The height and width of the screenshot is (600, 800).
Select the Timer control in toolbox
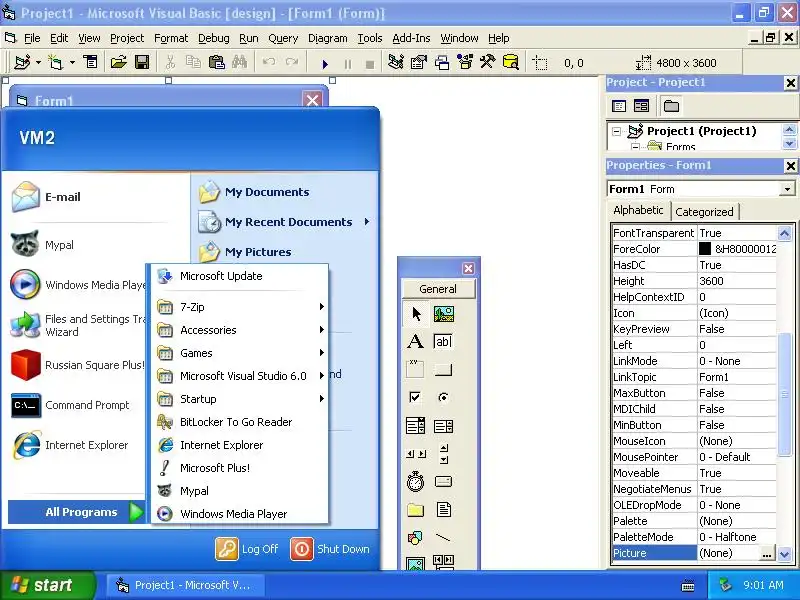(x=416, y=482)
